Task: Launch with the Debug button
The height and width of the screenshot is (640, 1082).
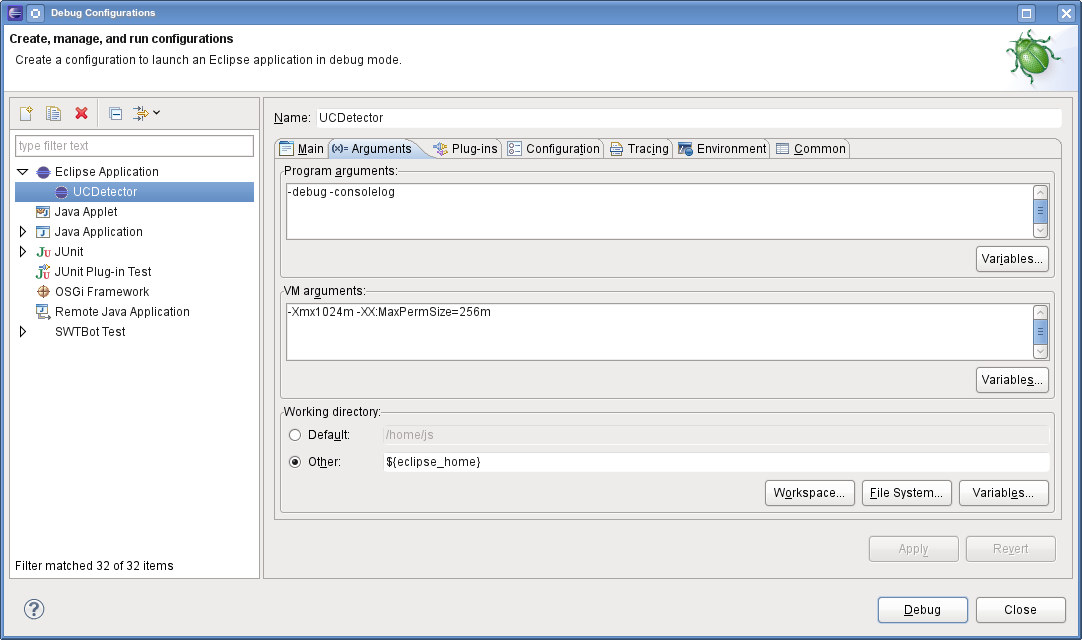Action: [x=923, y=610]
